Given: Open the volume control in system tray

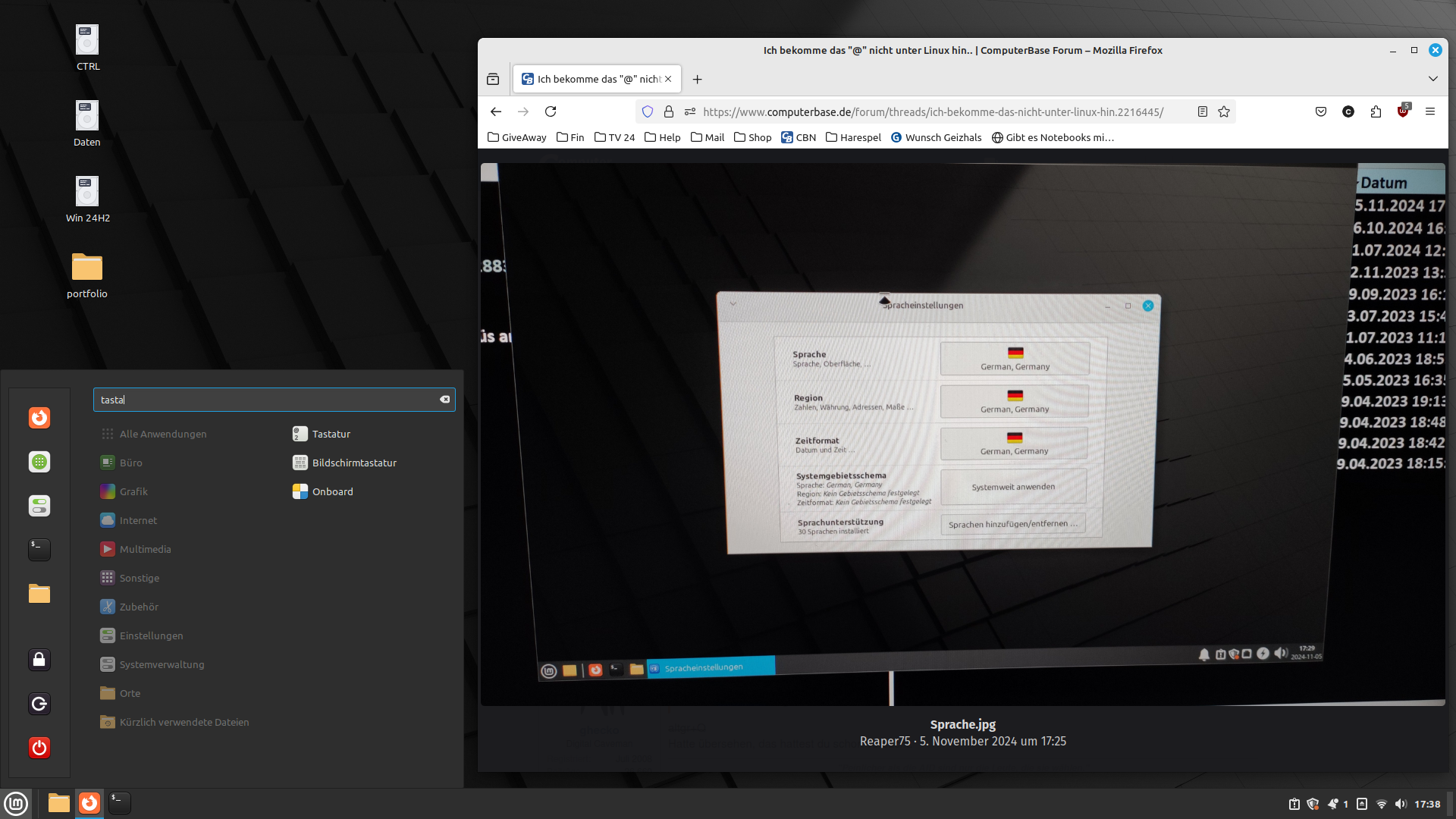Looking at the screenshot, I should 1400,804.
